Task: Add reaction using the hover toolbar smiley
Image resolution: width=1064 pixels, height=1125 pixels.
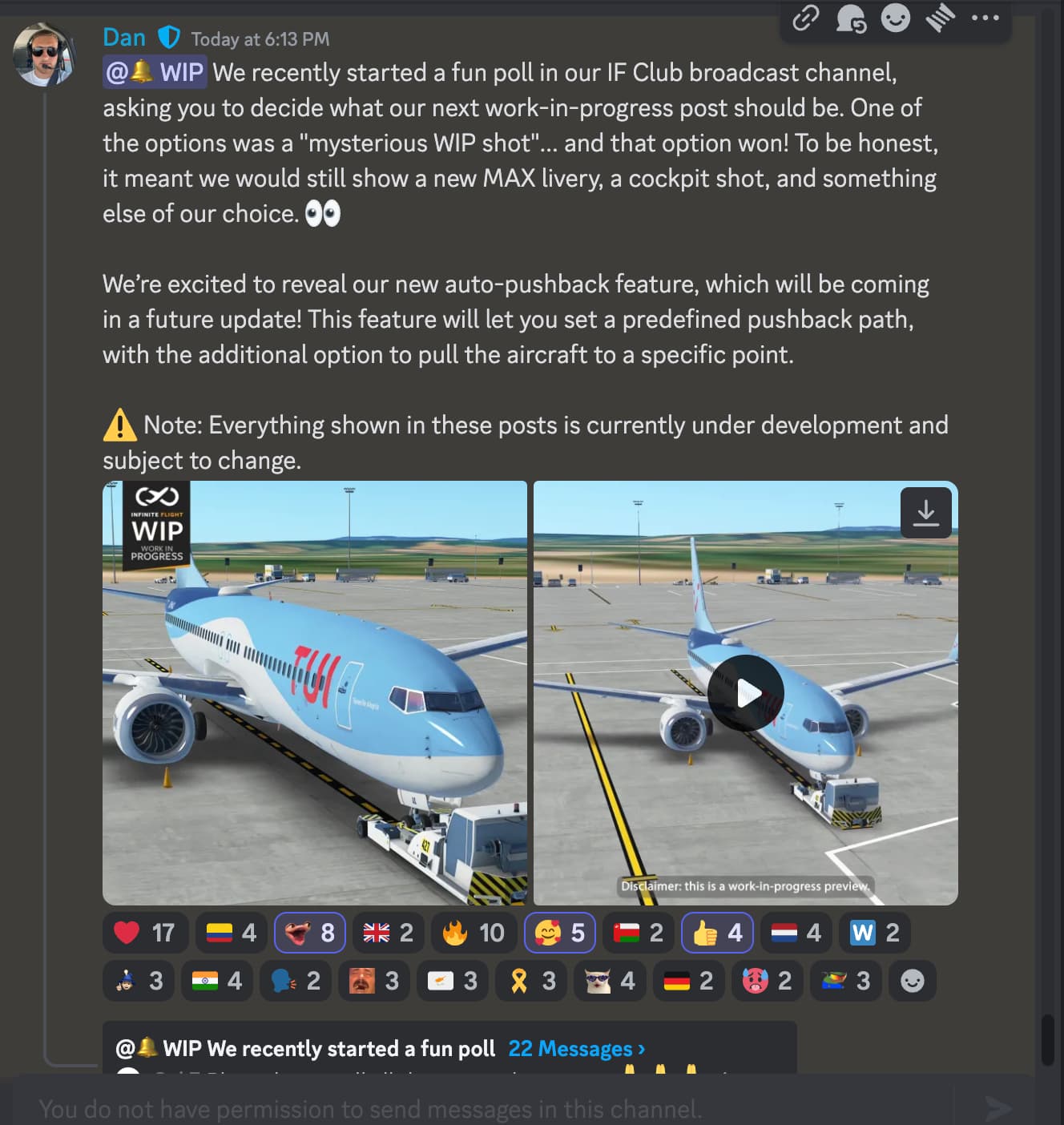Action: tap(896, 18)
